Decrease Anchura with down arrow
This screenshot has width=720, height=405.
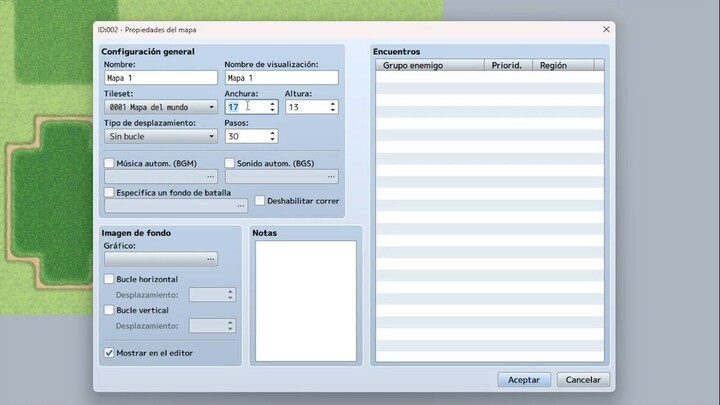[272, 110]
